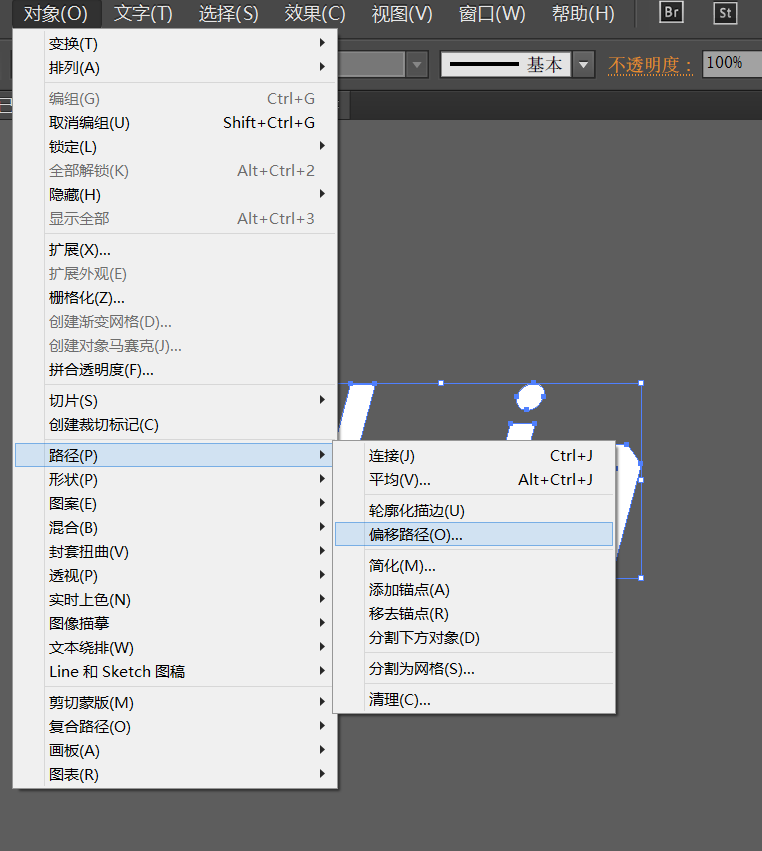The image size is (762, 851).
Task: Click the 不透明度 opacity link
Action: coord(650,65)
